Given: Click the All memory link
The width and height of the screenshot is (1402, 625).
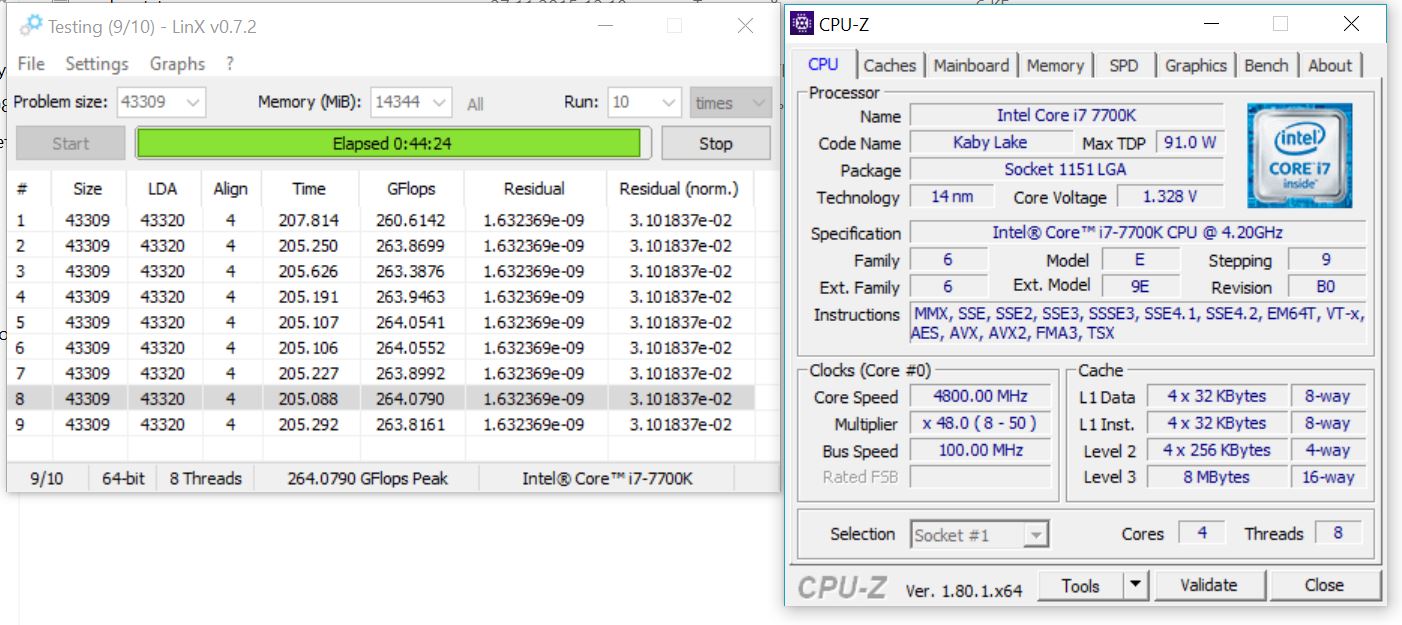Looking at the screenshot, I should [475, 104].
